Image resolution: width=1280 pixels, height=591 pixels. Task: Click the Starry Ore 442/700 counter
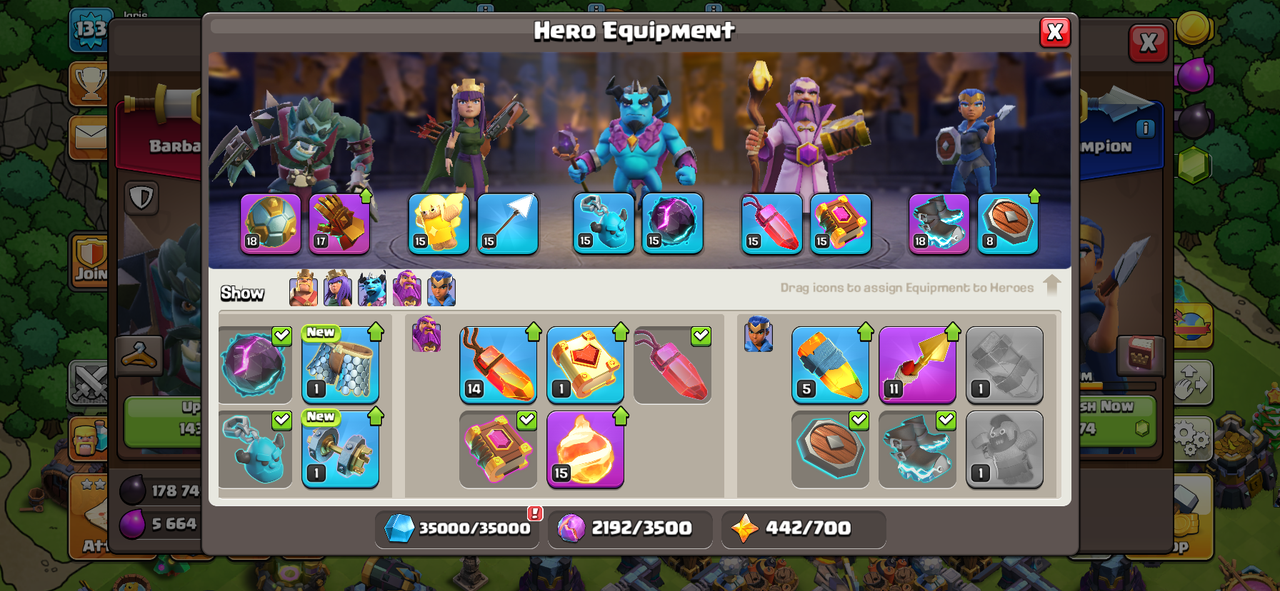(804, 528)
